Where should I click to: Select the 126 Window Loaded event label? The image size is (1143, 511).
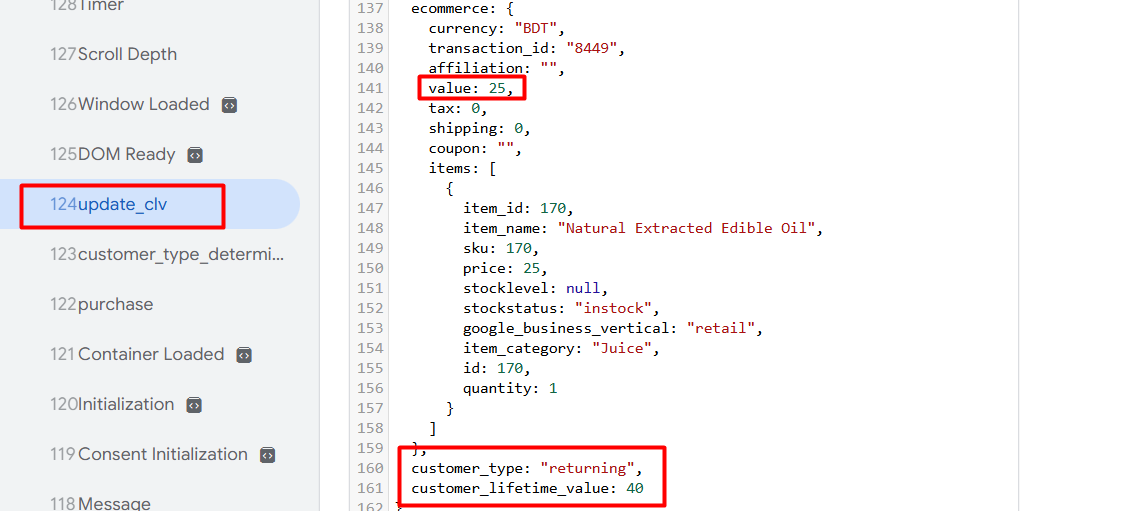point(130,104)
